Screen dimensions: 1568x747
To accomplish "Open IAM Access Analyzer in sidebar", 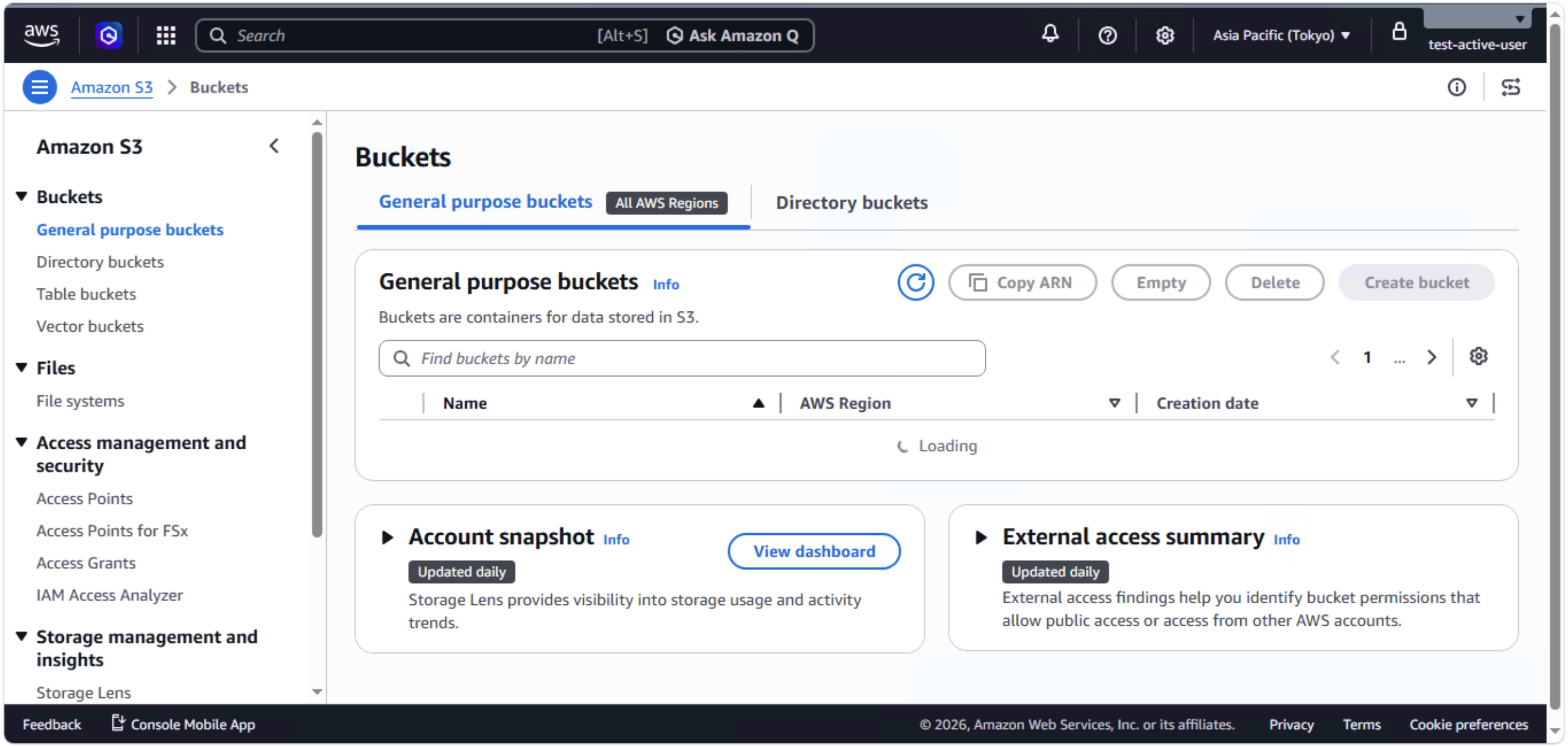I will pos(109,596).
